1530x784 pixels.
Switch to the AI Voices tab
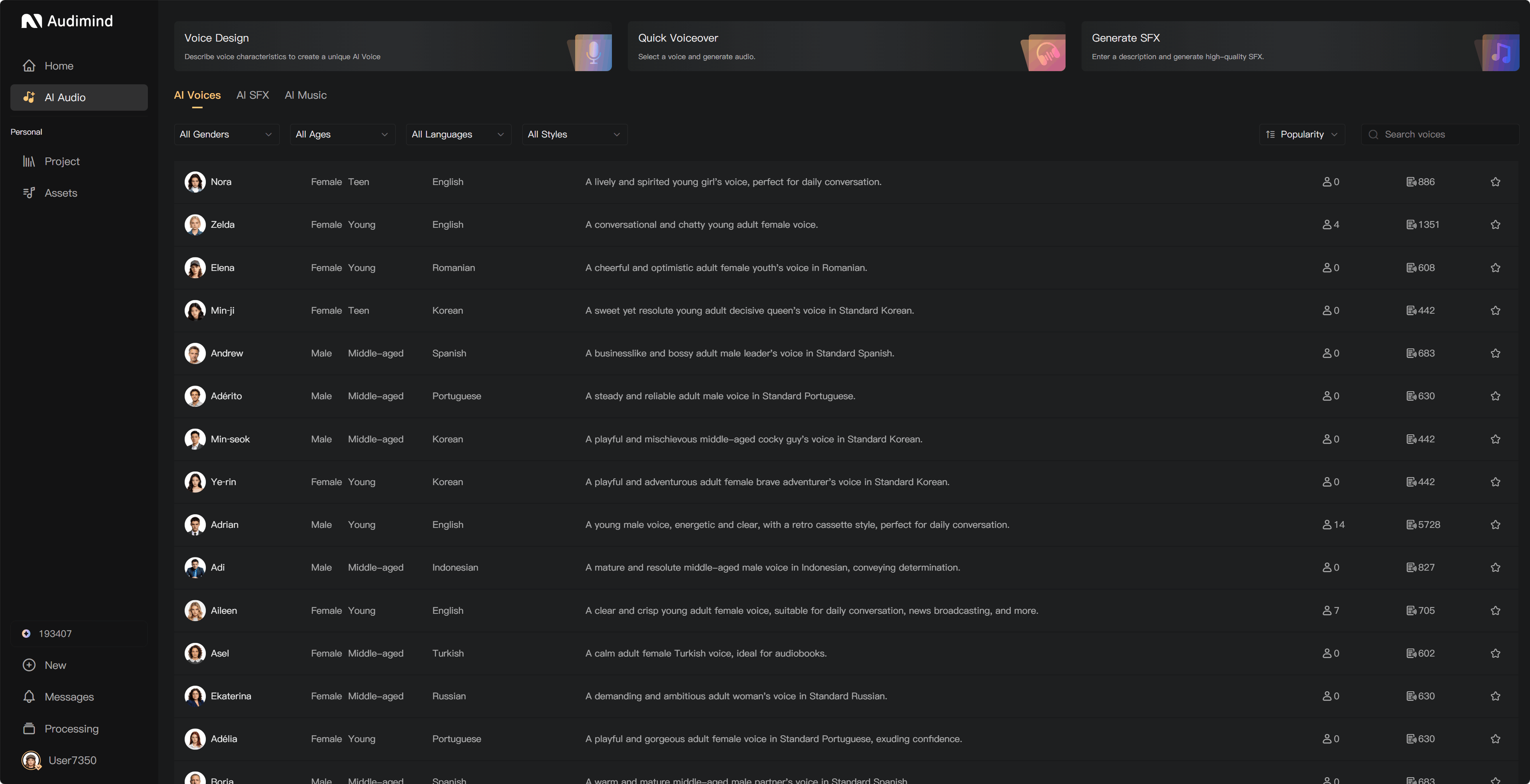coord(197,95)
